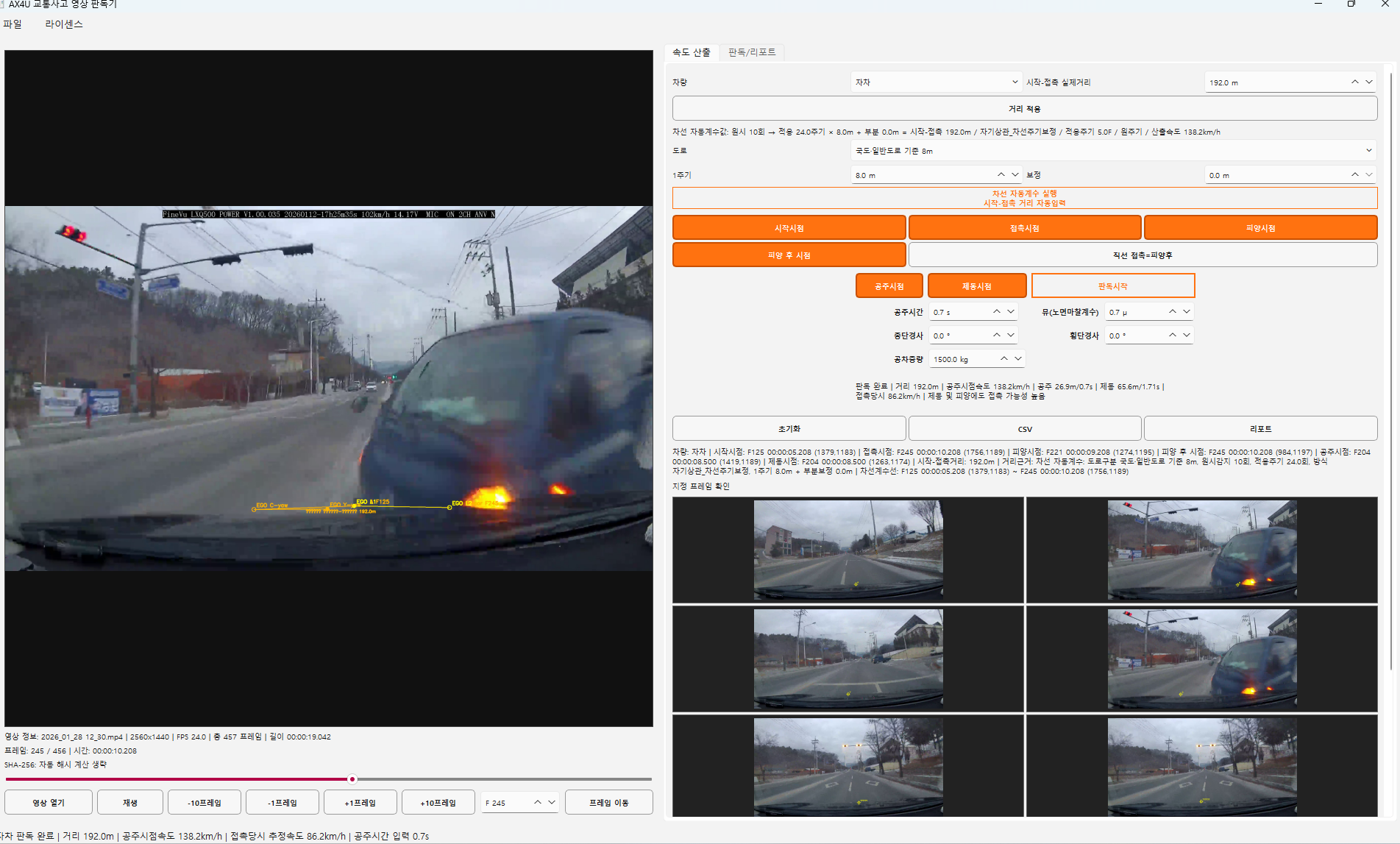This screenshot has width=1400, height=844.
Task: Click the 거리 적용 button
Action: [1025, 109]
